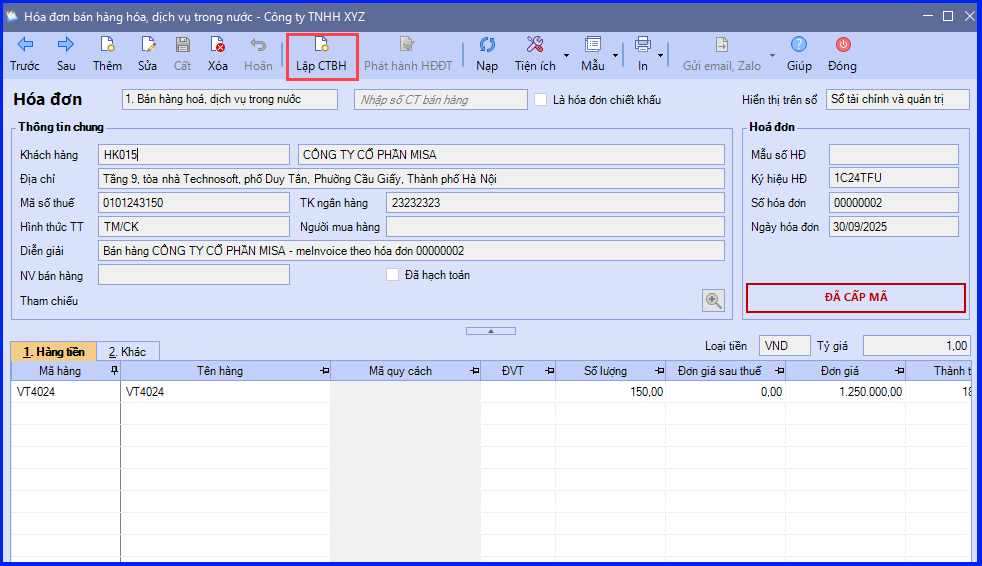This screenshot has width=982, height=566.
Task: Reload data using Nạp icon
Action: click(487, 54)
